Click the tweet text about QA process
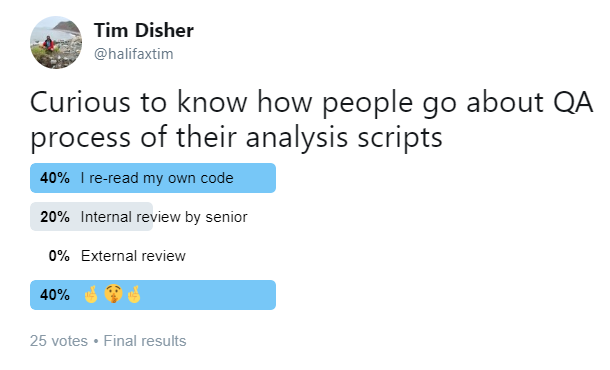610x370 pixels. pos(311,120)
